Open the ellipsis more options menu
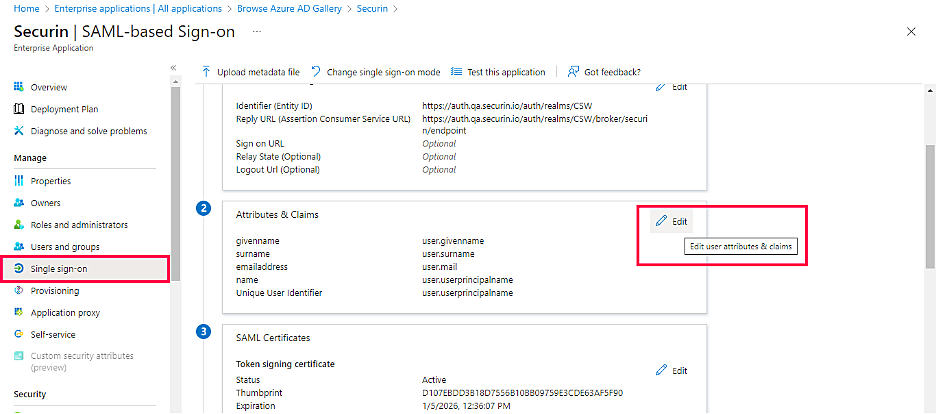 pyautogui.click(x=257, y=31)
